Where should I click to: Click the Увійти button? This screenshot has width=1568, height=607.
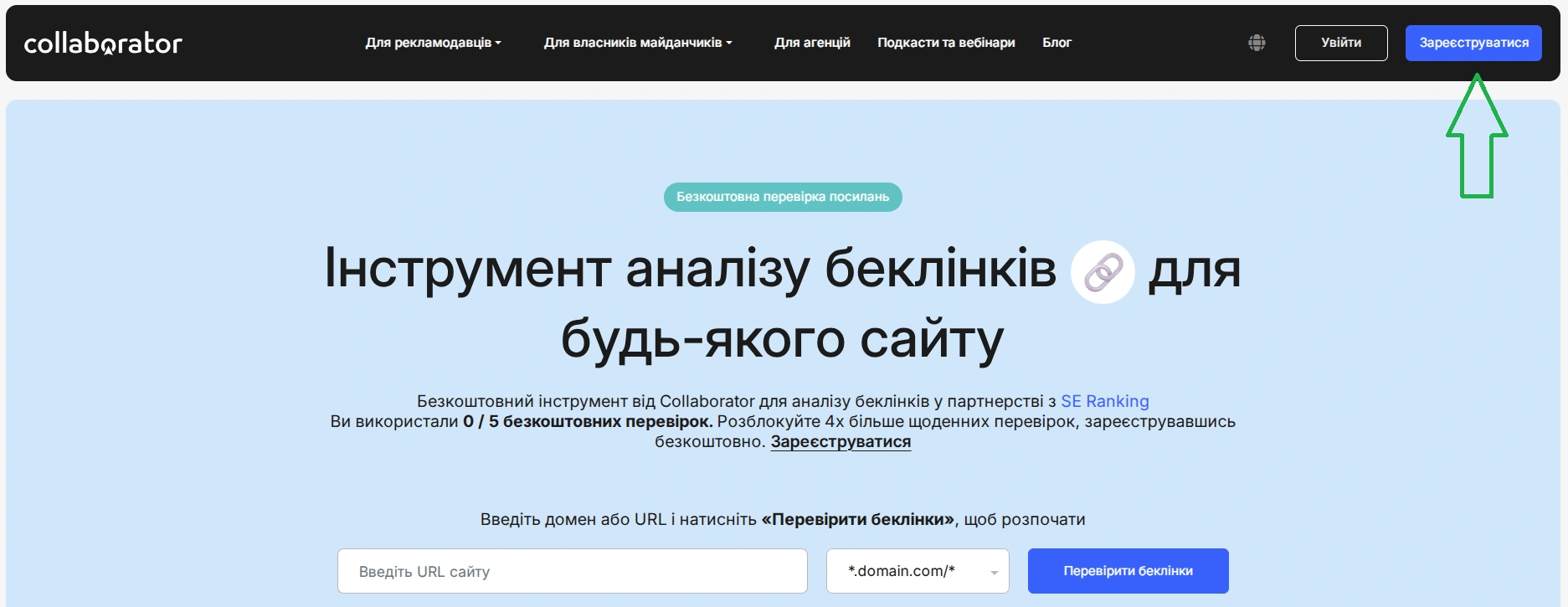tap(1341, 43)
